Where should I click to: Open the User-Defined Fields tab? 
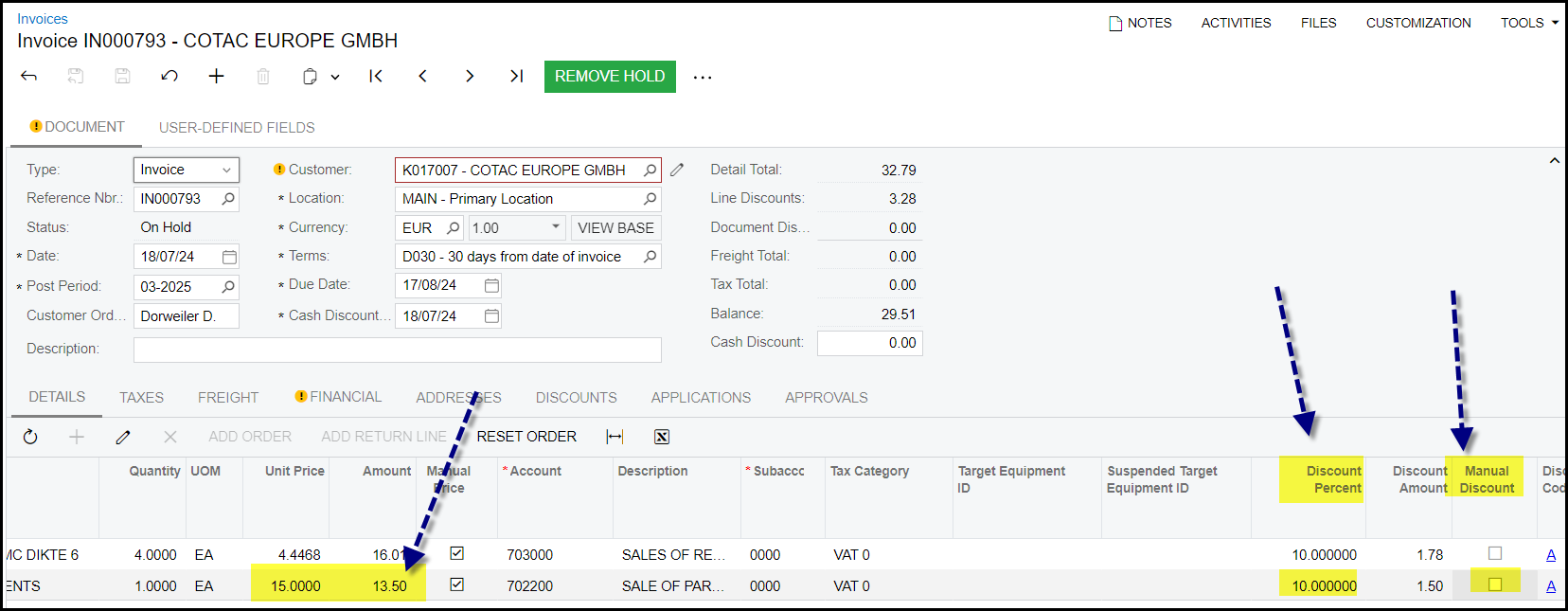237,128
